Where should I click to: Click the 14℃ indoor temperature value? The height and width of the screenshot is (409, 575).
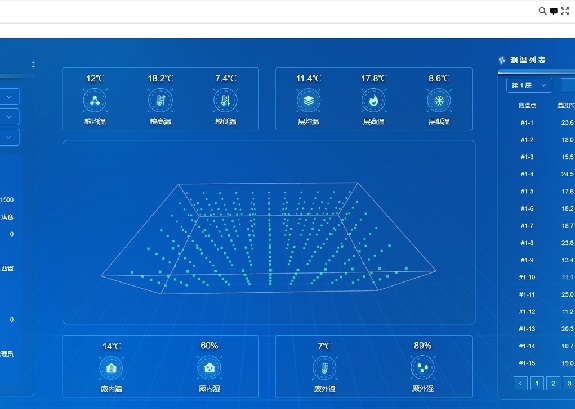111,346
